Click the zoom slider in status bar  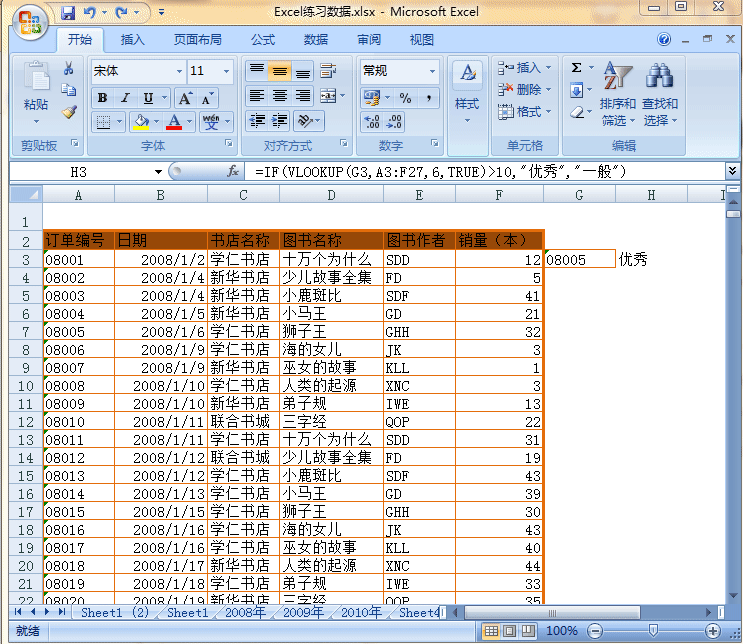tap(653, 631)
